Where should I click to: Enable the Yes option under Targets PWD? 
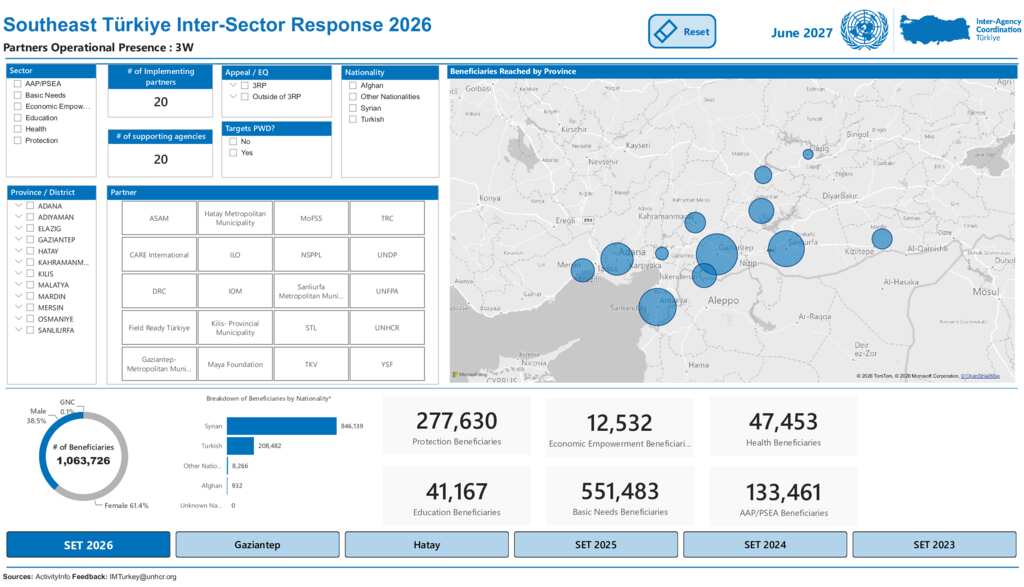coord(233,153)
